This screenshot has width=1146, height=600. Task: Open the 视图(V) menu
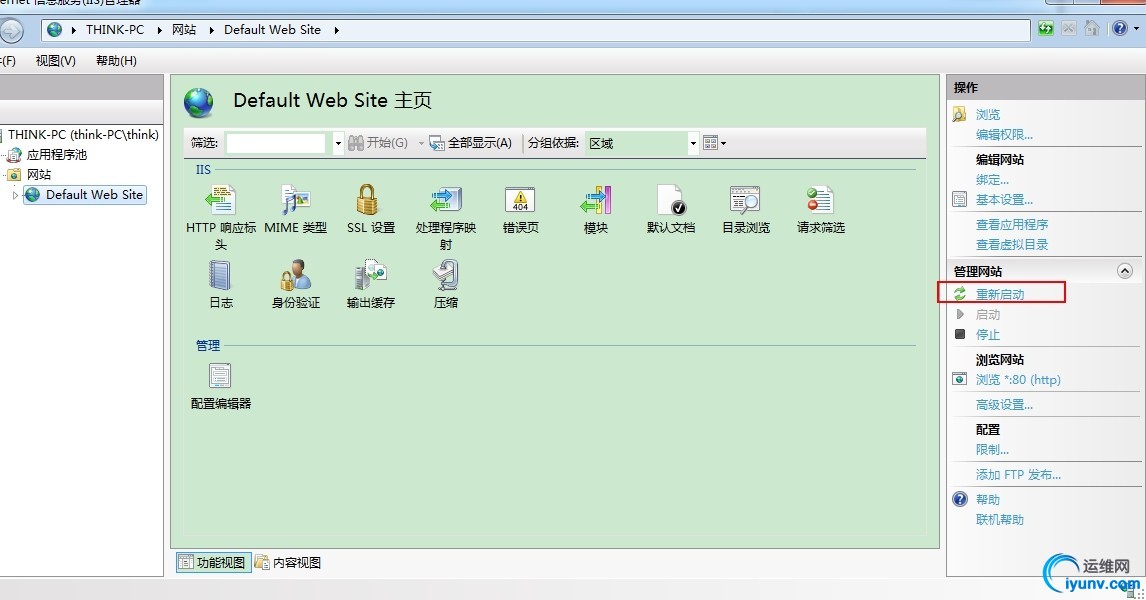(x=55, y=60)
